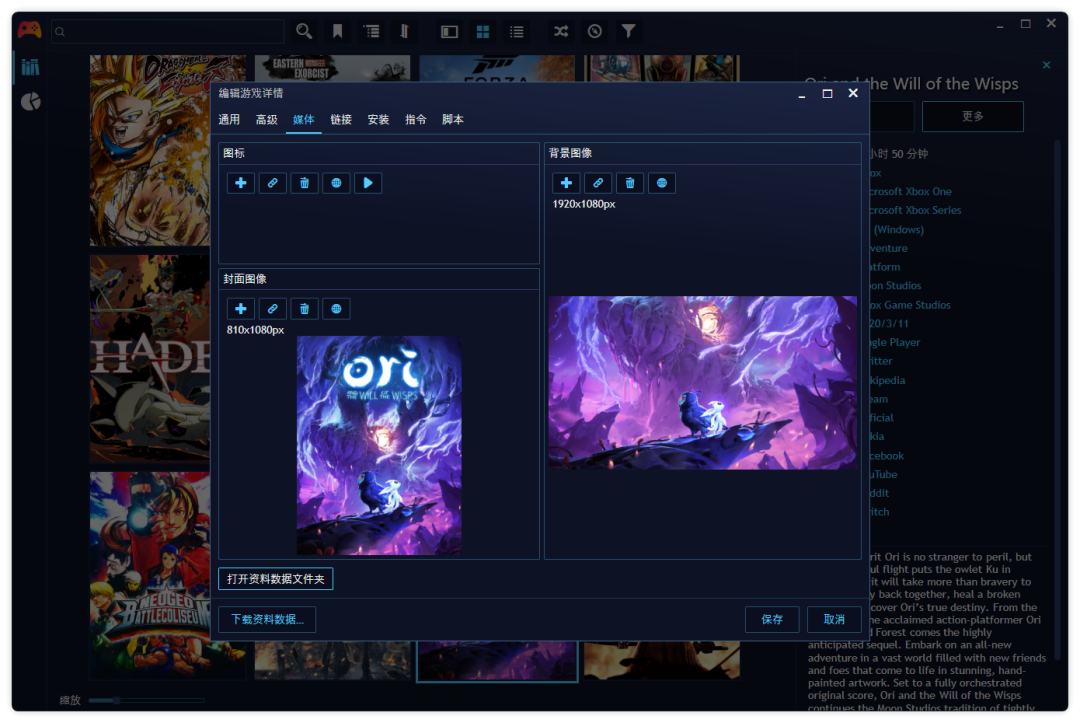Screen dimensions: 1080x723
Task: Set background image from URL link button
Action: click(x=598, y=182)
